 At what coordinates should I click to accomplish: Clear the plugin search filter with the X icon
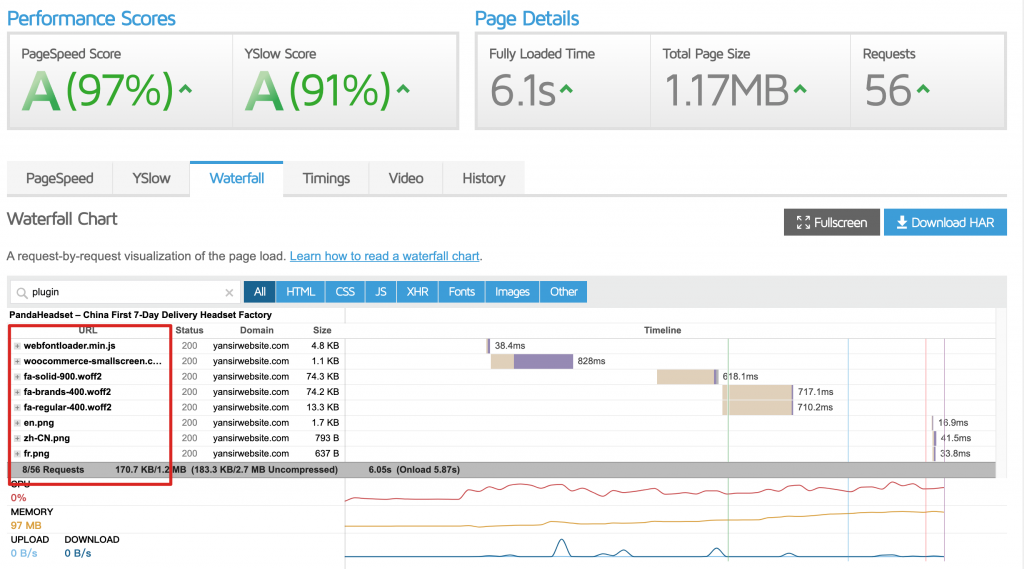(229, 292)
